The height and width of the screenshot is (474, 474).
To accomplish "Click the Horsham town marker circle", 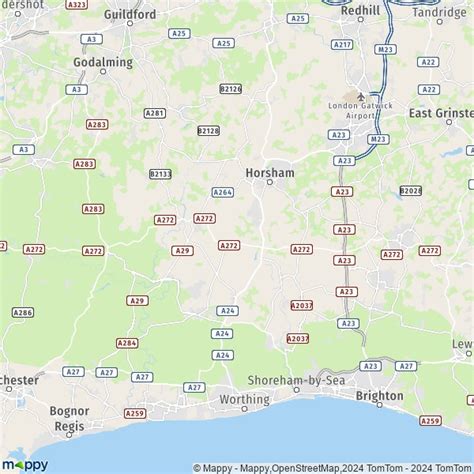I will 270,182.
